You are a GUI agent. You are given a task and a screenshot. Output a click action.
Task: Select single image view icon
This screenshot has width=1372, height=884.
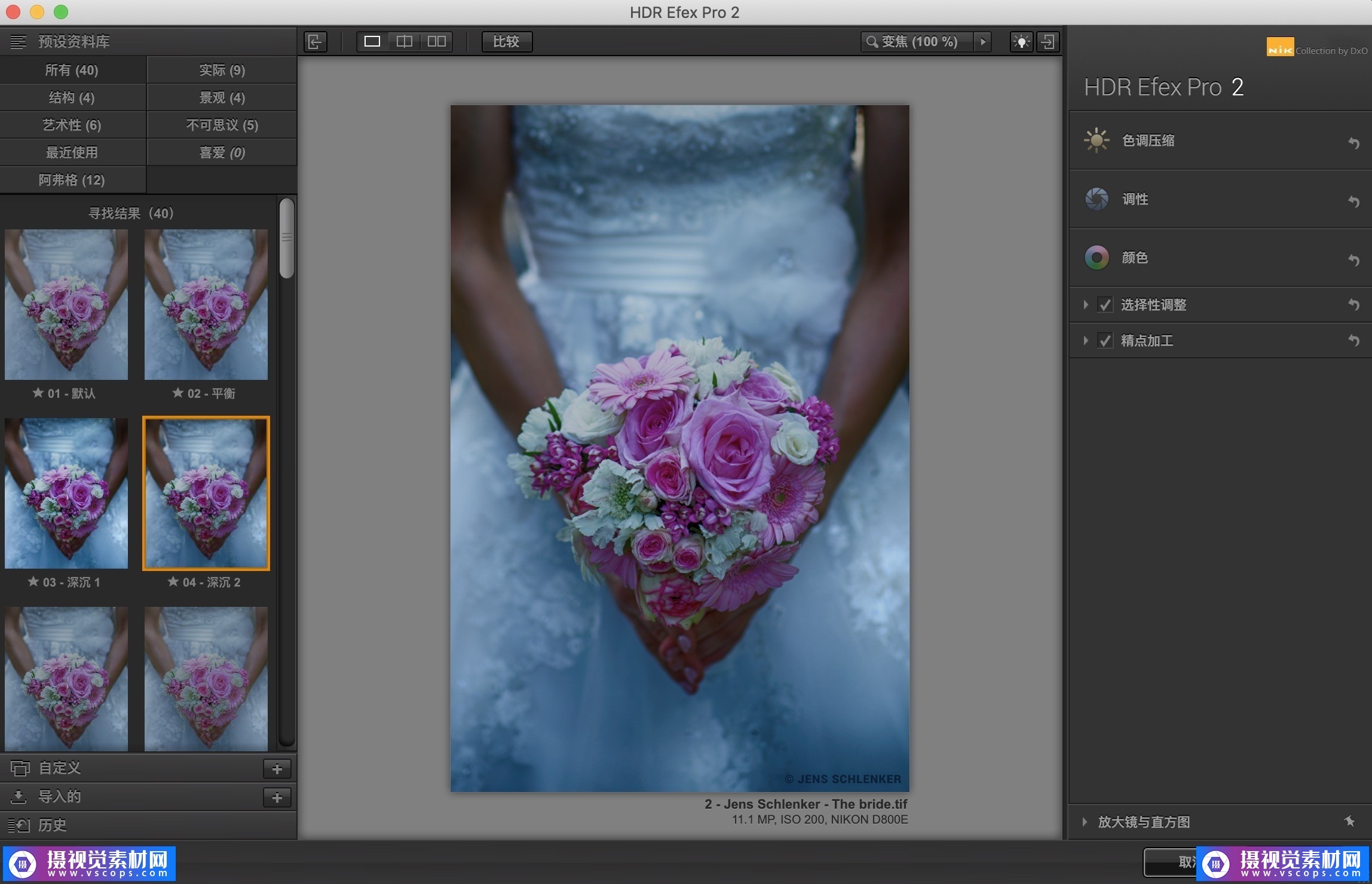372,42
